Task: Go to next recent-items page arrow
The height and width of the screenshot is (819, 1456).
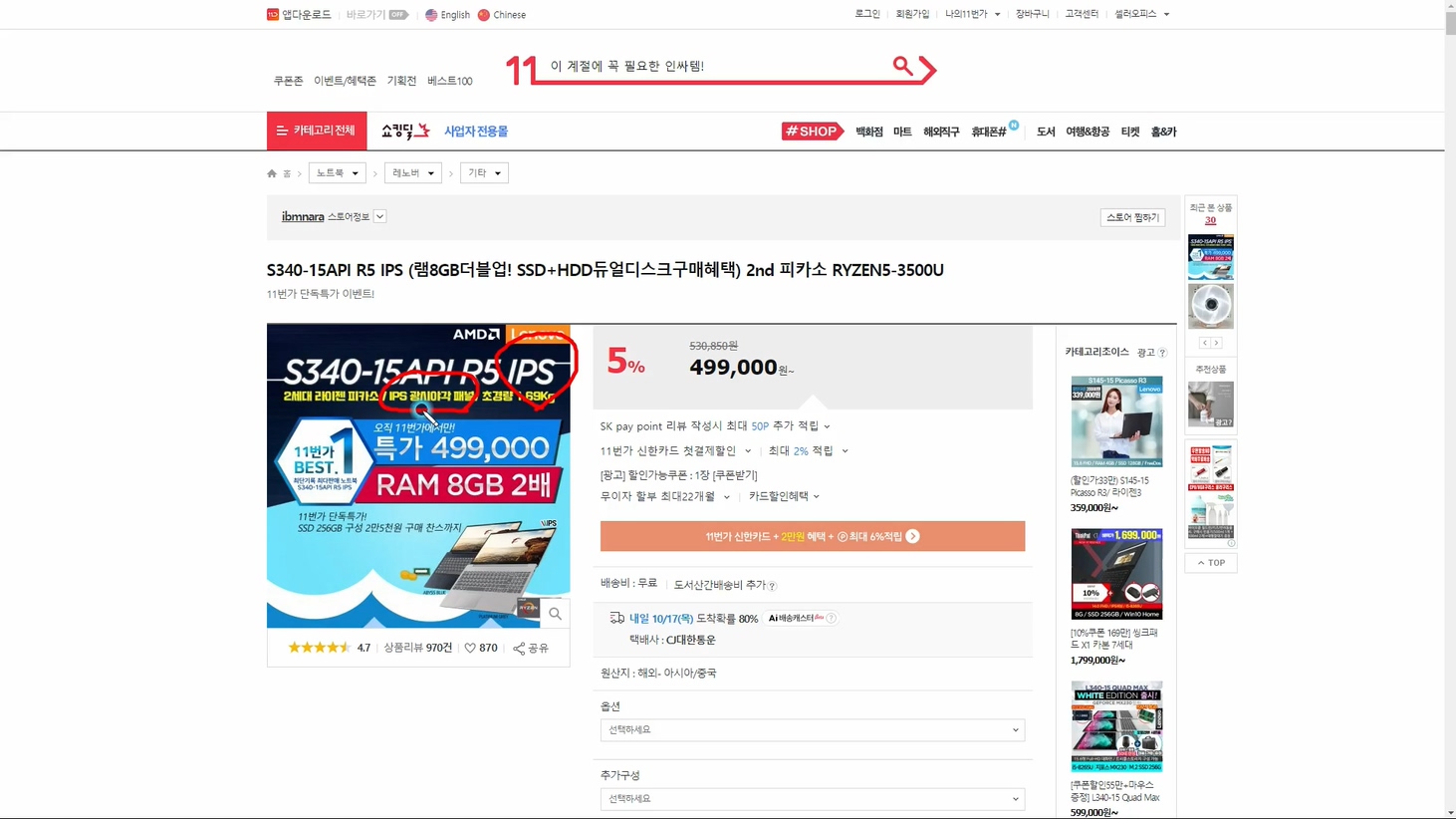Action: 1217,343
